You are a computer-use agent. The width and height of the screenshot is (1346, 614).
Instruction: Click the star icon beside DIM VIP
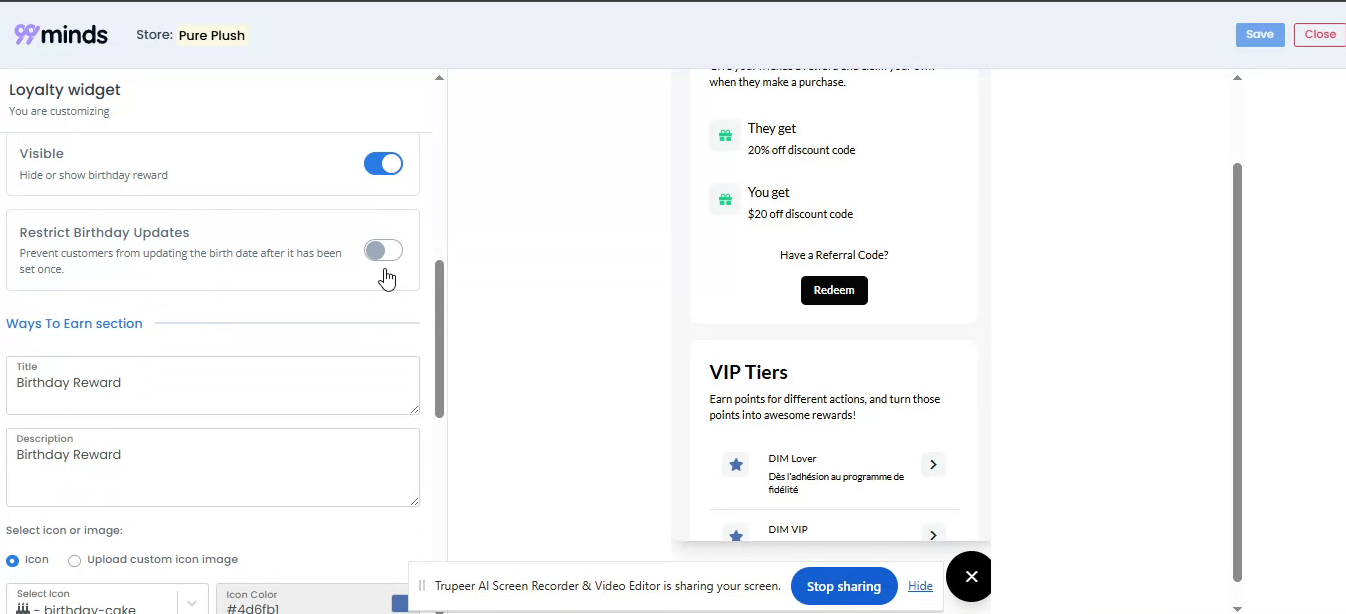point(736,535)
